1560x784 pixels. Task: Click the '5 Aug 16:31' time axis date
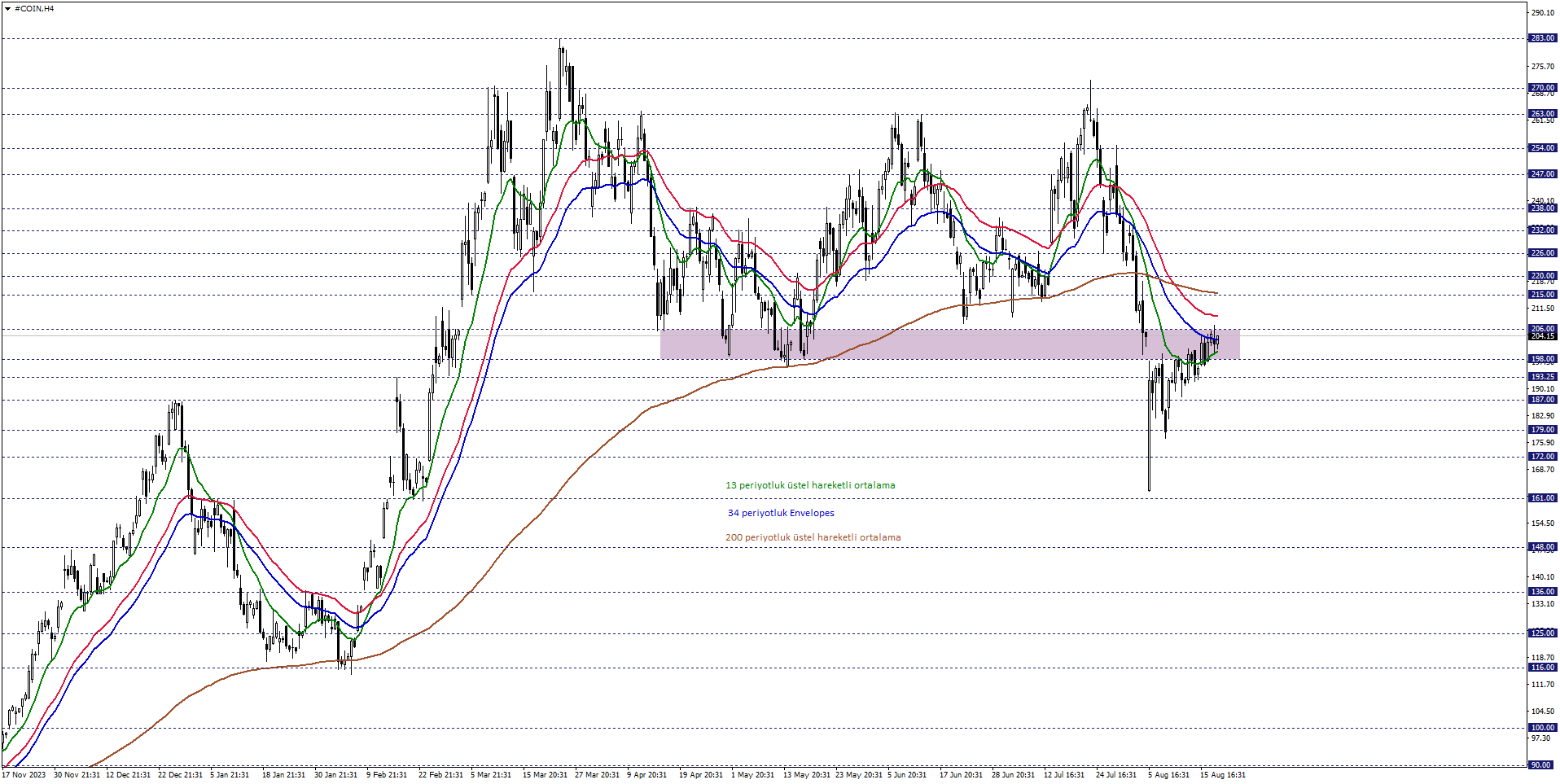coord(1169,775)
